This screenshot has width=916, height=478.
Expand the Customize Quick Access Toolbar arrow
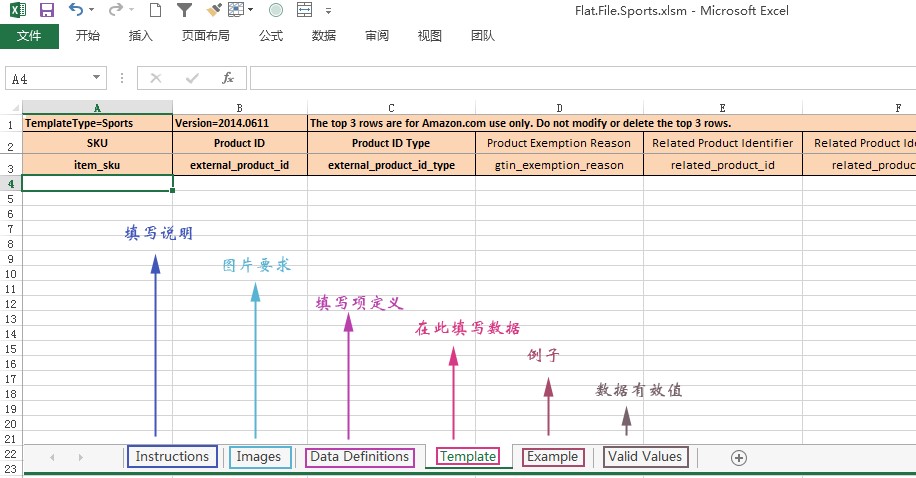(x=329, y=11)
